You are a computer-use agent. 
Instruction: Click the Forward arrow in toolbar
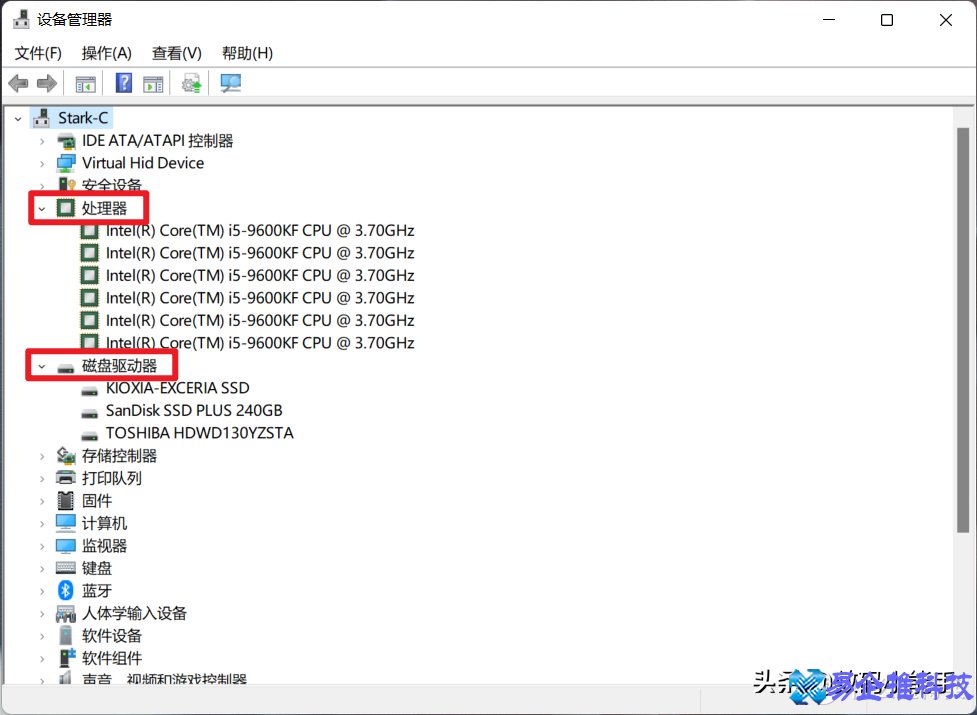[x=46, y=84]
